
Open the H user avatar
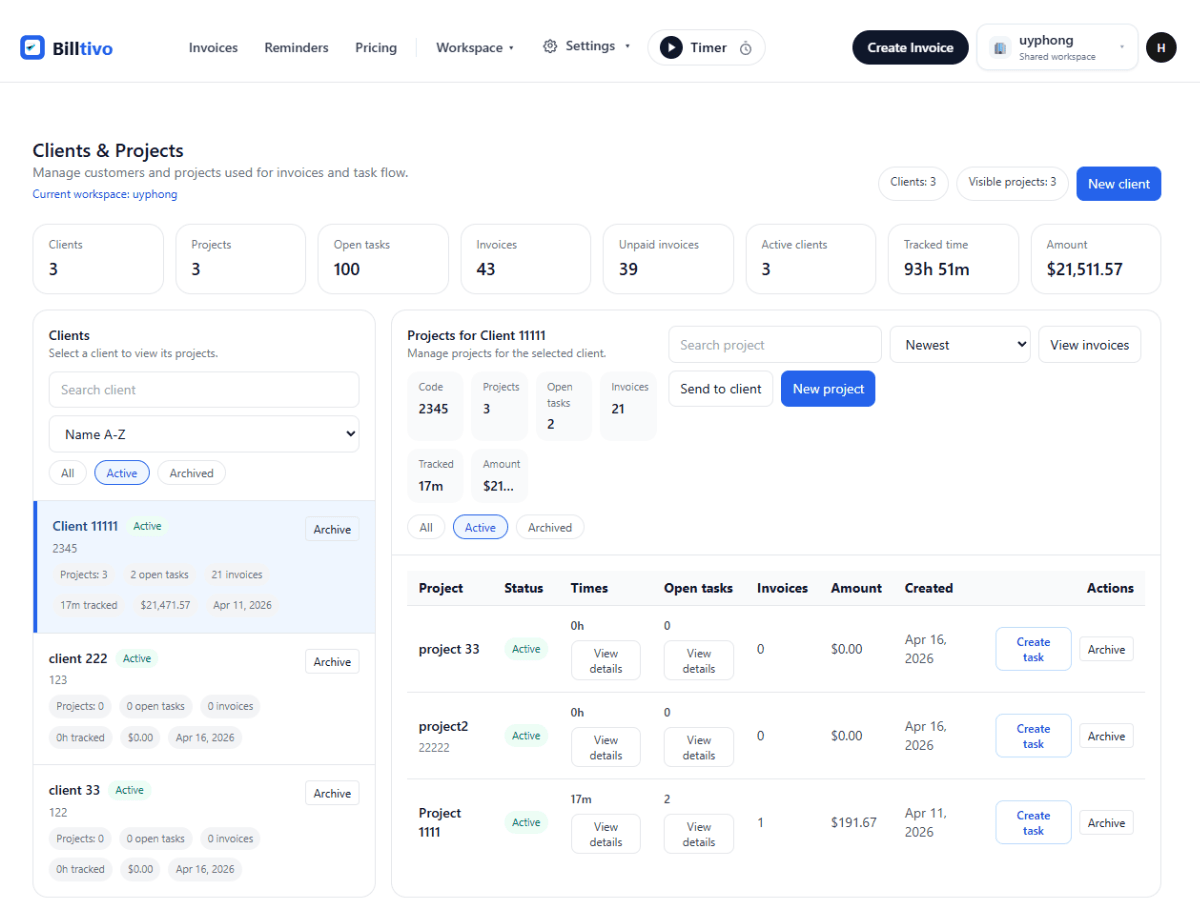[1161, 47]
